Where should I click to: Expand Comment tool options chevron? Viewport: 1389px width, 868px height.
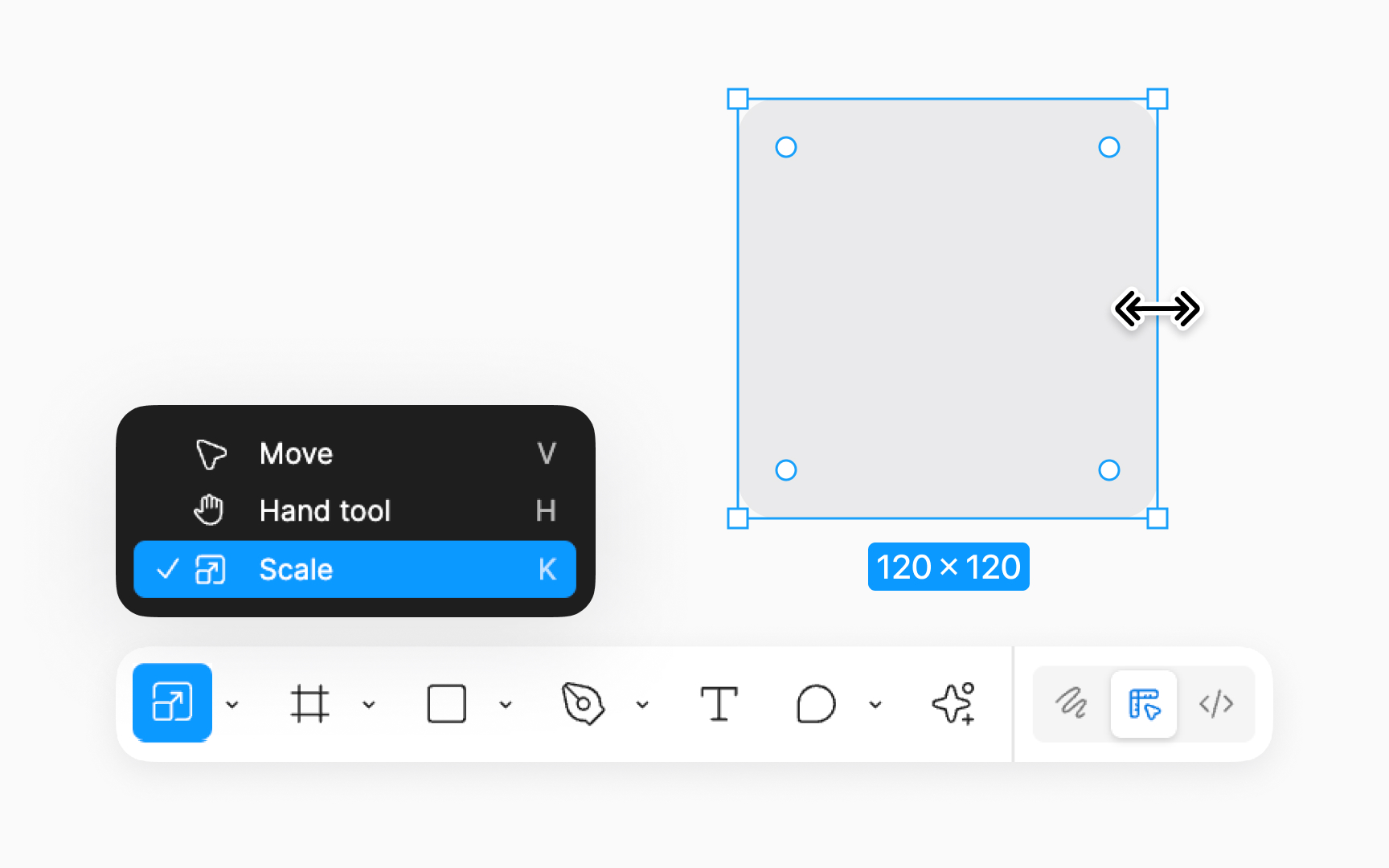coord(875,705)
